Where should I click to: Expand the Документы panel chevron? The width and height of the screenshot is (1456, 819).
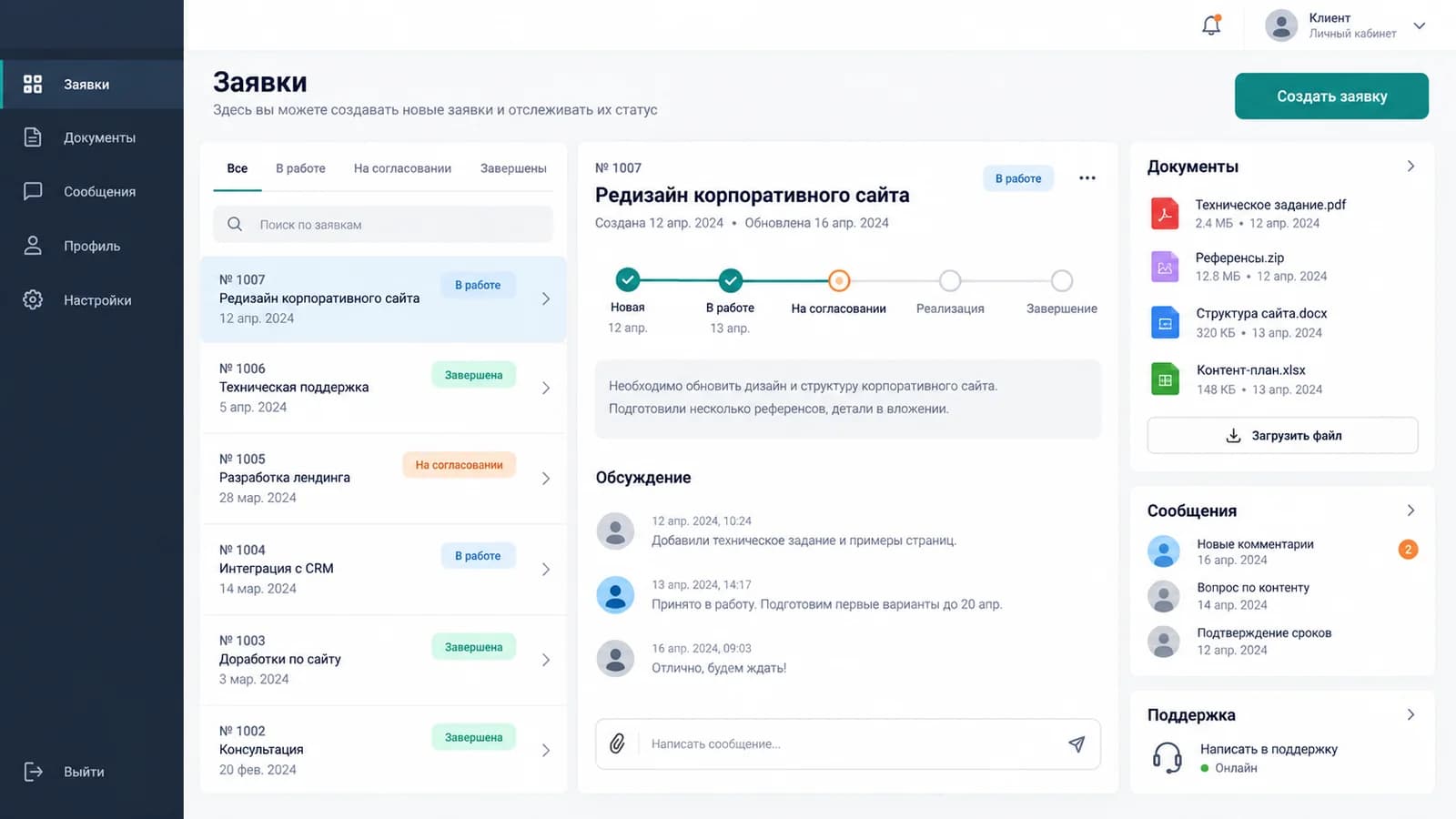(1410, 167)
